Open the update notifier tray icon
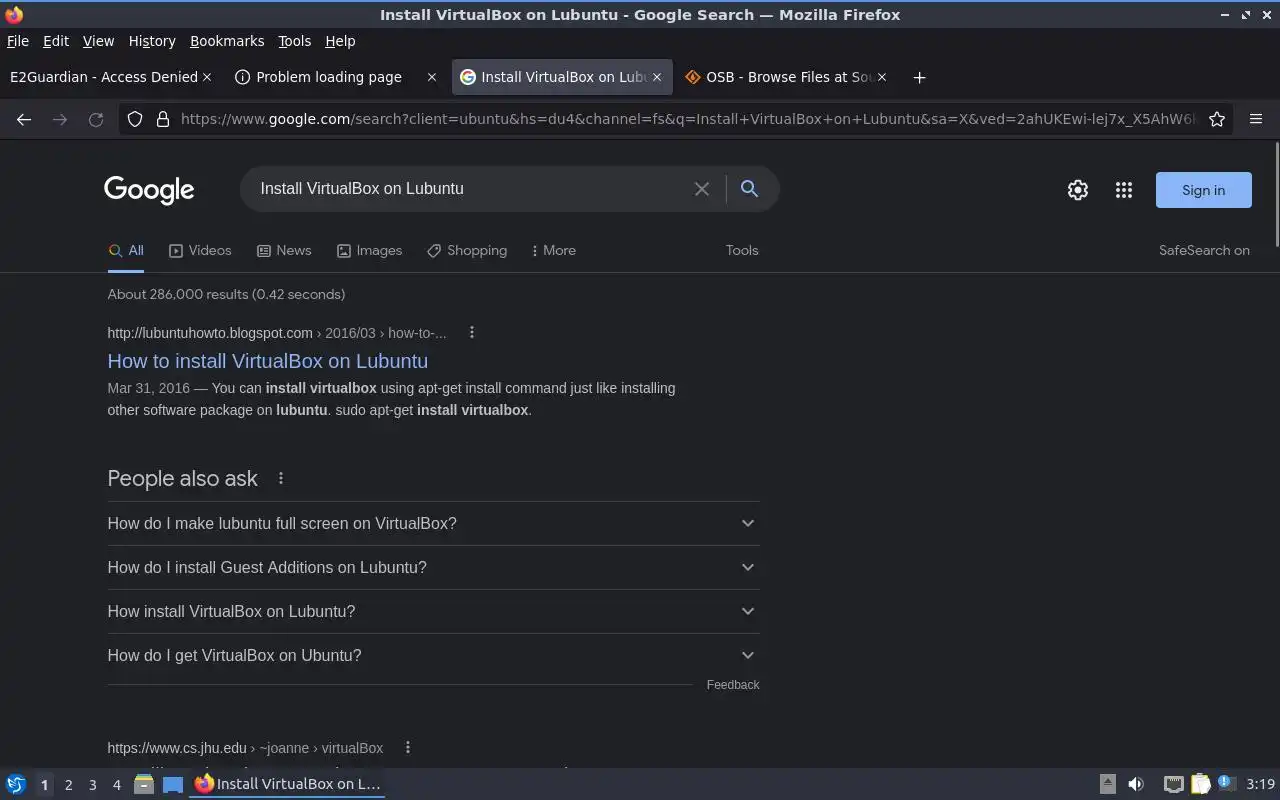 pos(1226,784)
